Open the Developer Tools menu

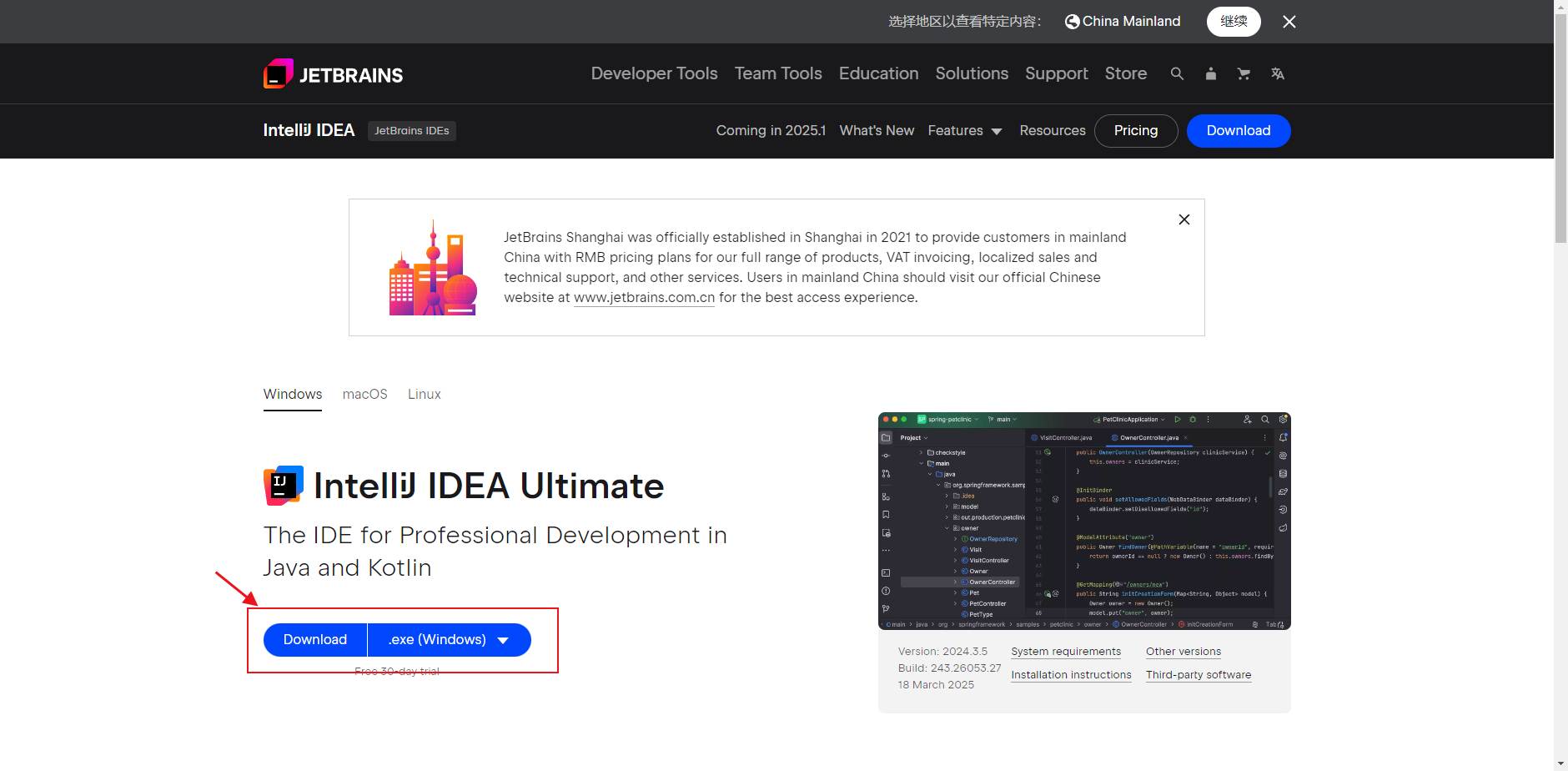654,73
